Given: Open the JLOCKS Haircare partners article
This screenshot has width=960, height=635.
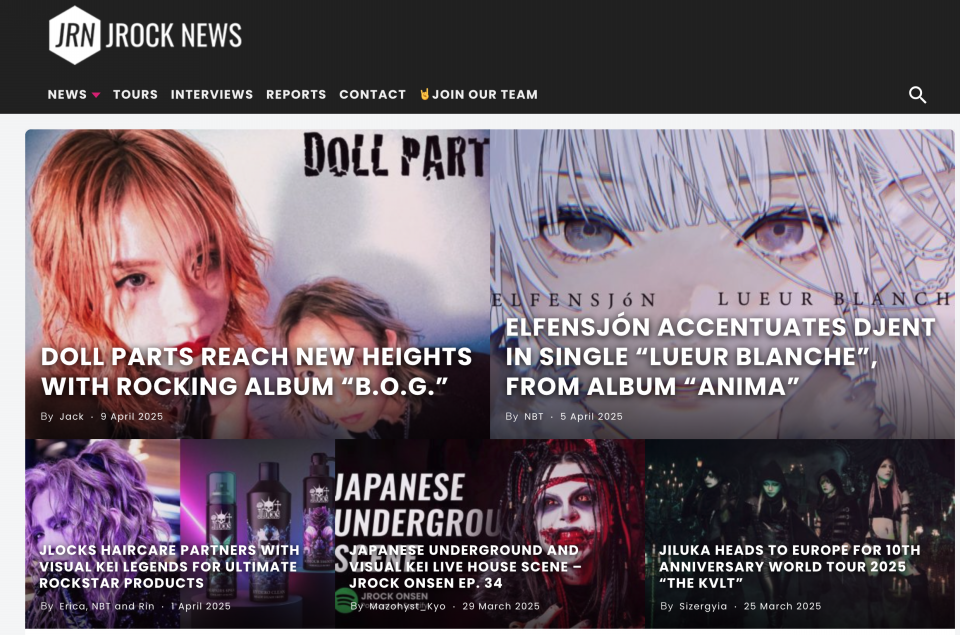Looking at the screenshot, I should (x=170, y=566).
